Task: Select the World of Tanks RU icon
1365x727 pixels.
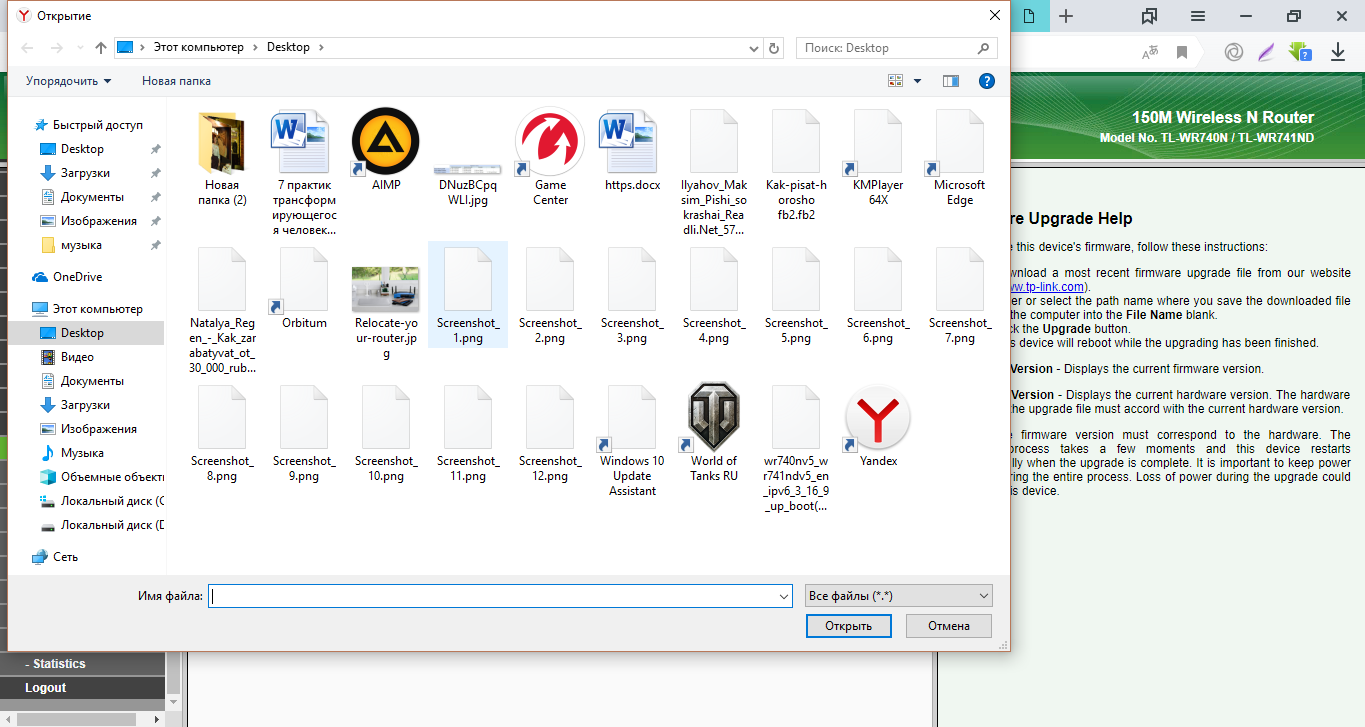Action: tap(714, 417)
